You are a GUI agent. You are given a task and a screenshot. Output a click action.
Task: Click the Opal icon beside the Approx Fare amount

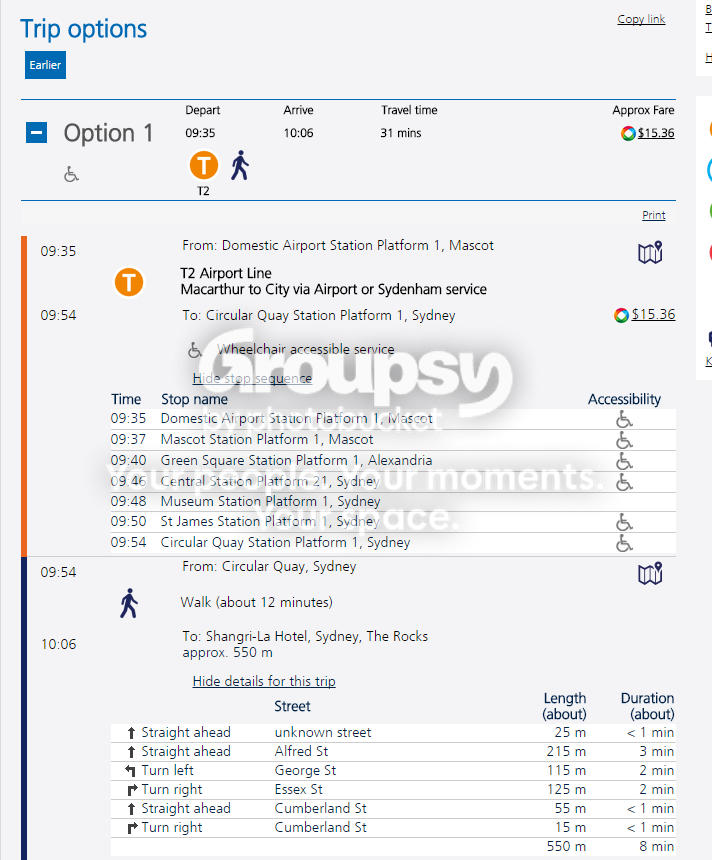(x=628, y=133)
